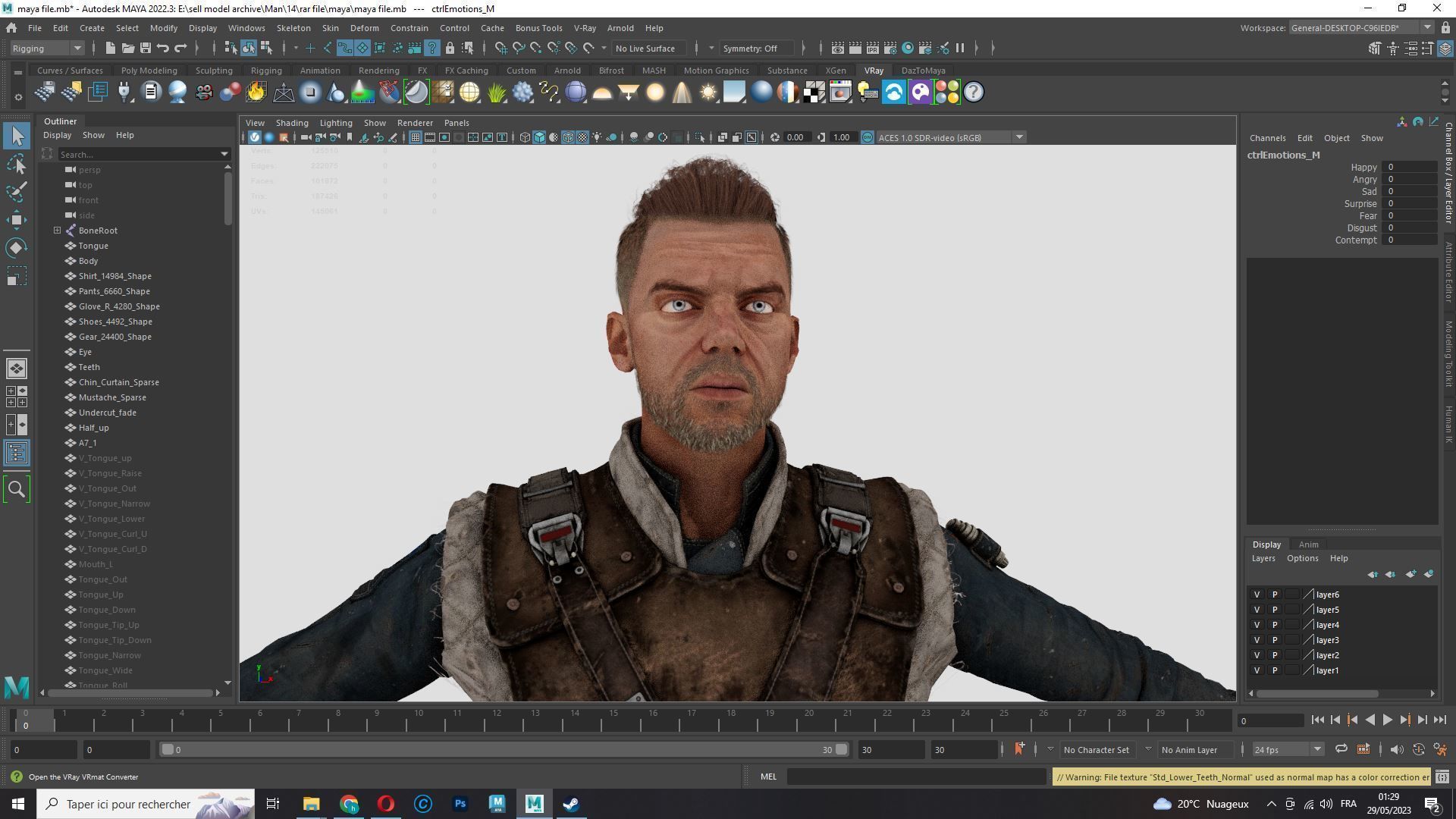Click the Redo arrow icon

tap(180, 48)
